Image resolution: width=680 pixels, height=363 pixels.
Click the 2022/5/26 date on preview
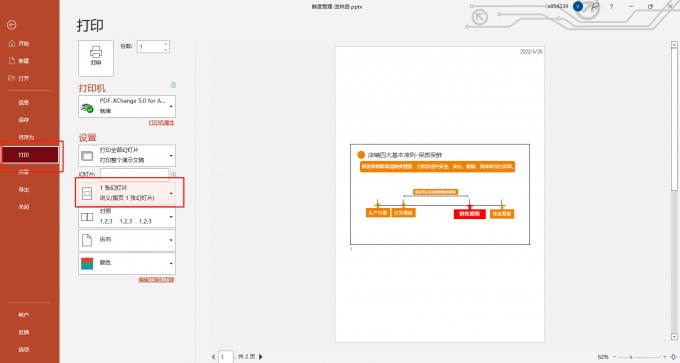click(531, 51)
